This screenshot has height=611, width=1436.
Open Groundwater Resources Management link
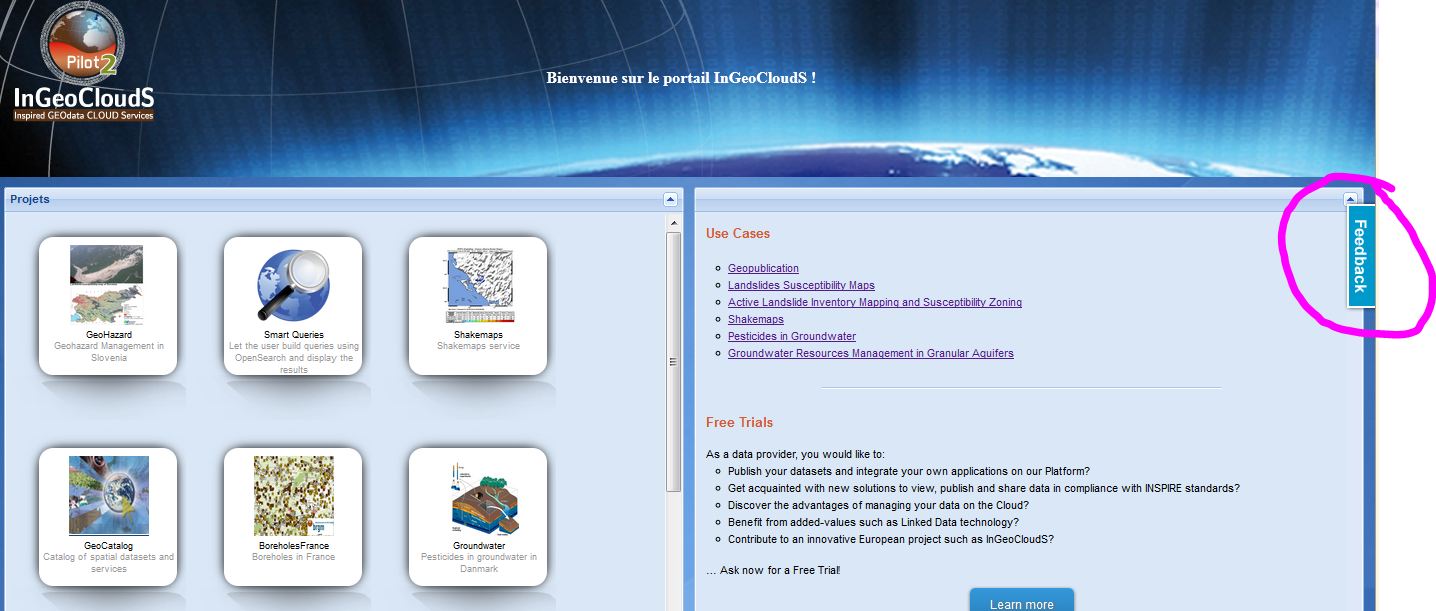point(871,353)
